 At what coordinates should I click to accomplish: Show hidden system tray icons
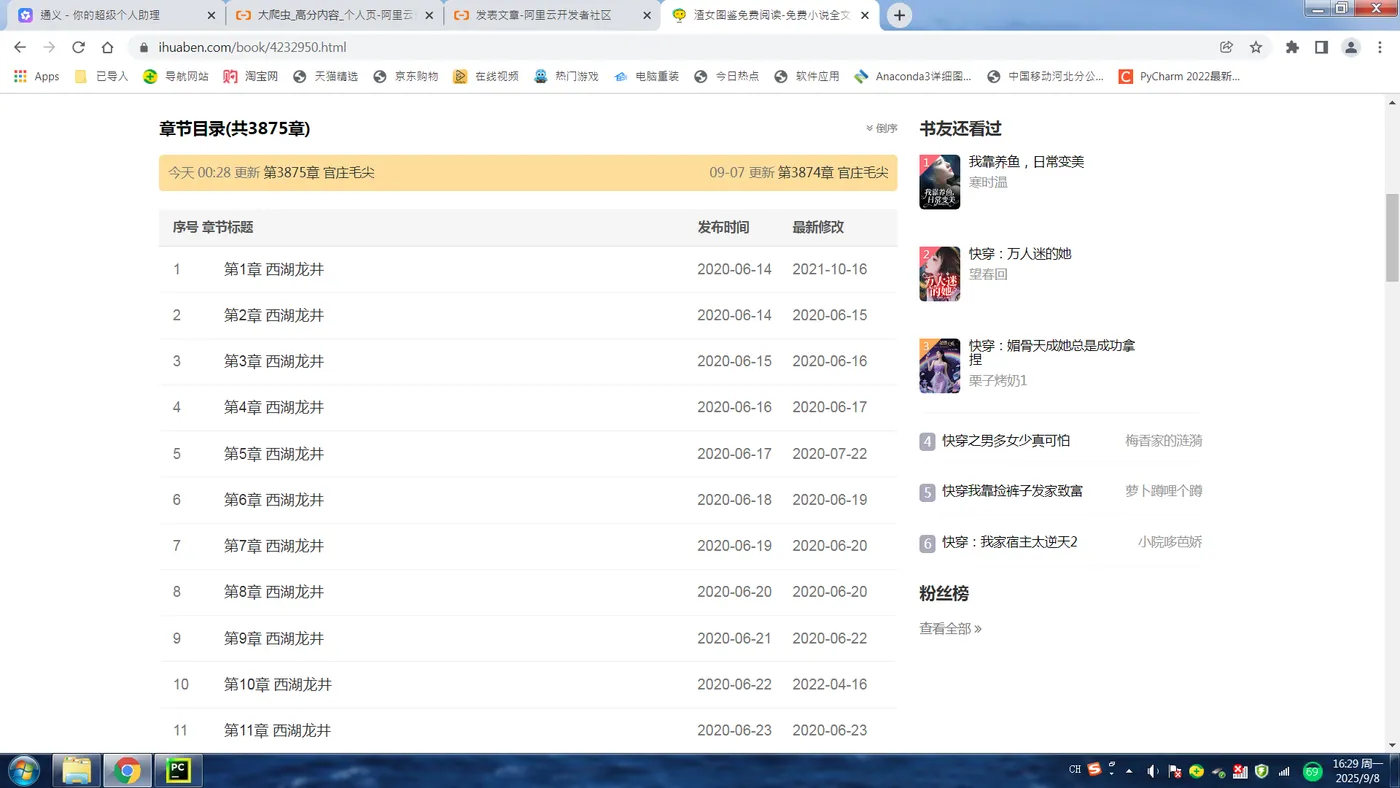coord(1130,771)
